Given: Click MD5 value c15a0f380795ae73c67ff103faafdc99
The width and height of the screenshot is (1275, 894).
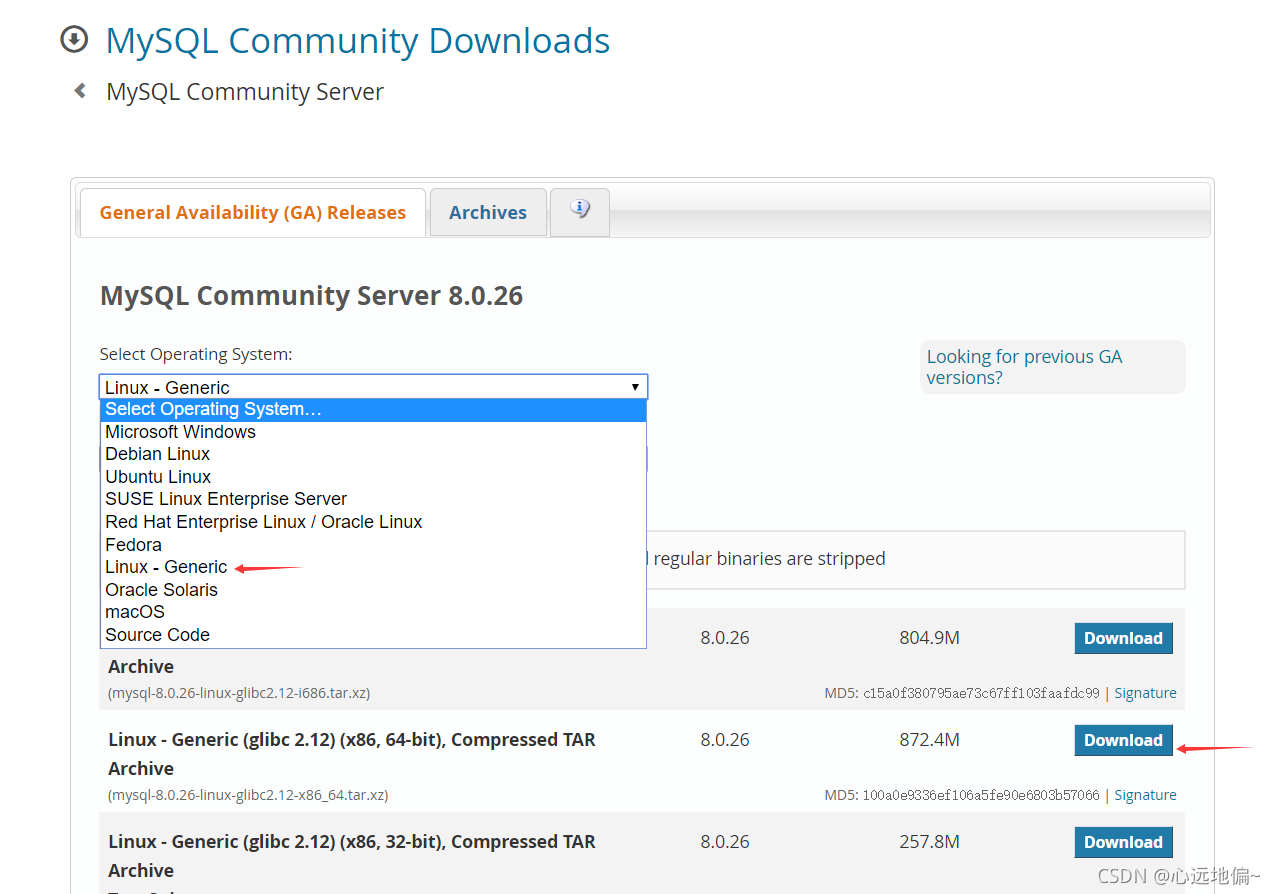Looking at the screenshot, I should pos(981,693).
